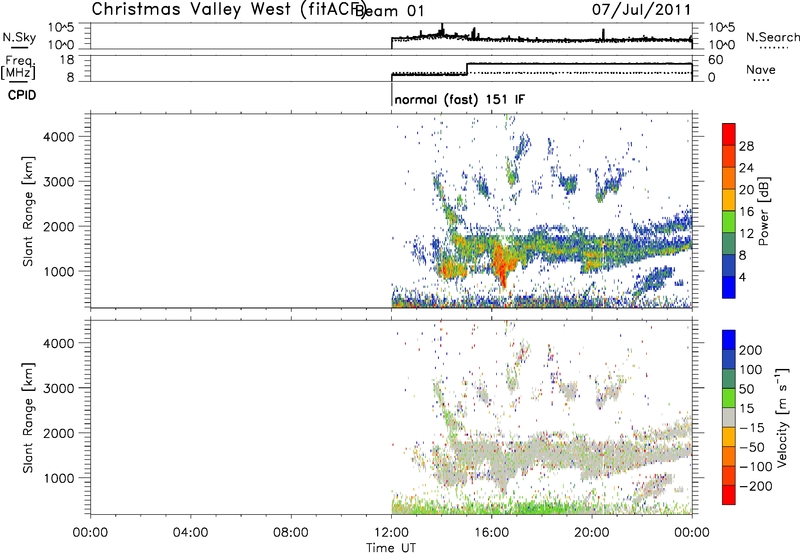Click the date "07/Jul/2011"

[641, 10]
